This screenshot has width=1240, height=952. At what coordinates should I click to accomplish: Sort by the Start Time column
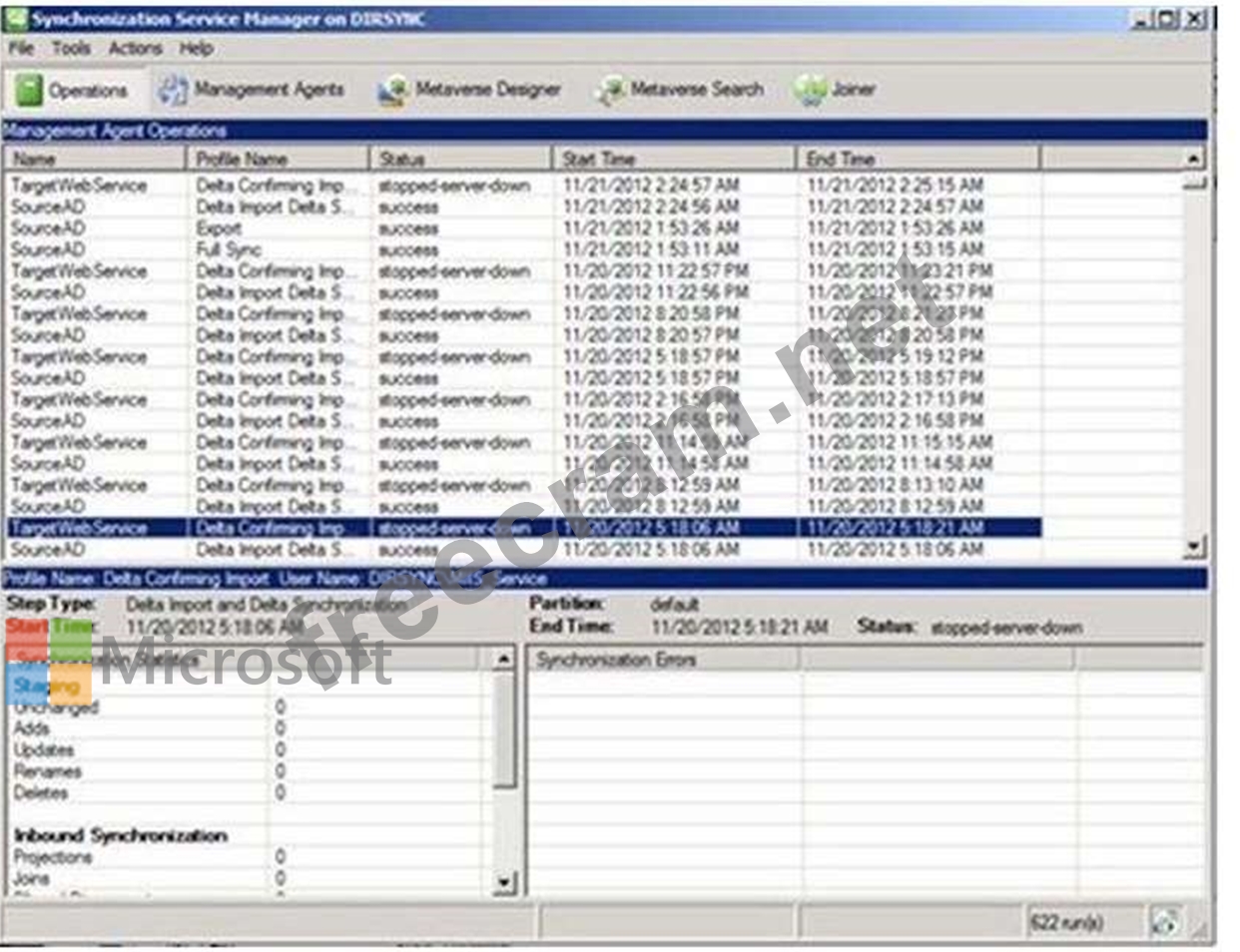point(674,159)
